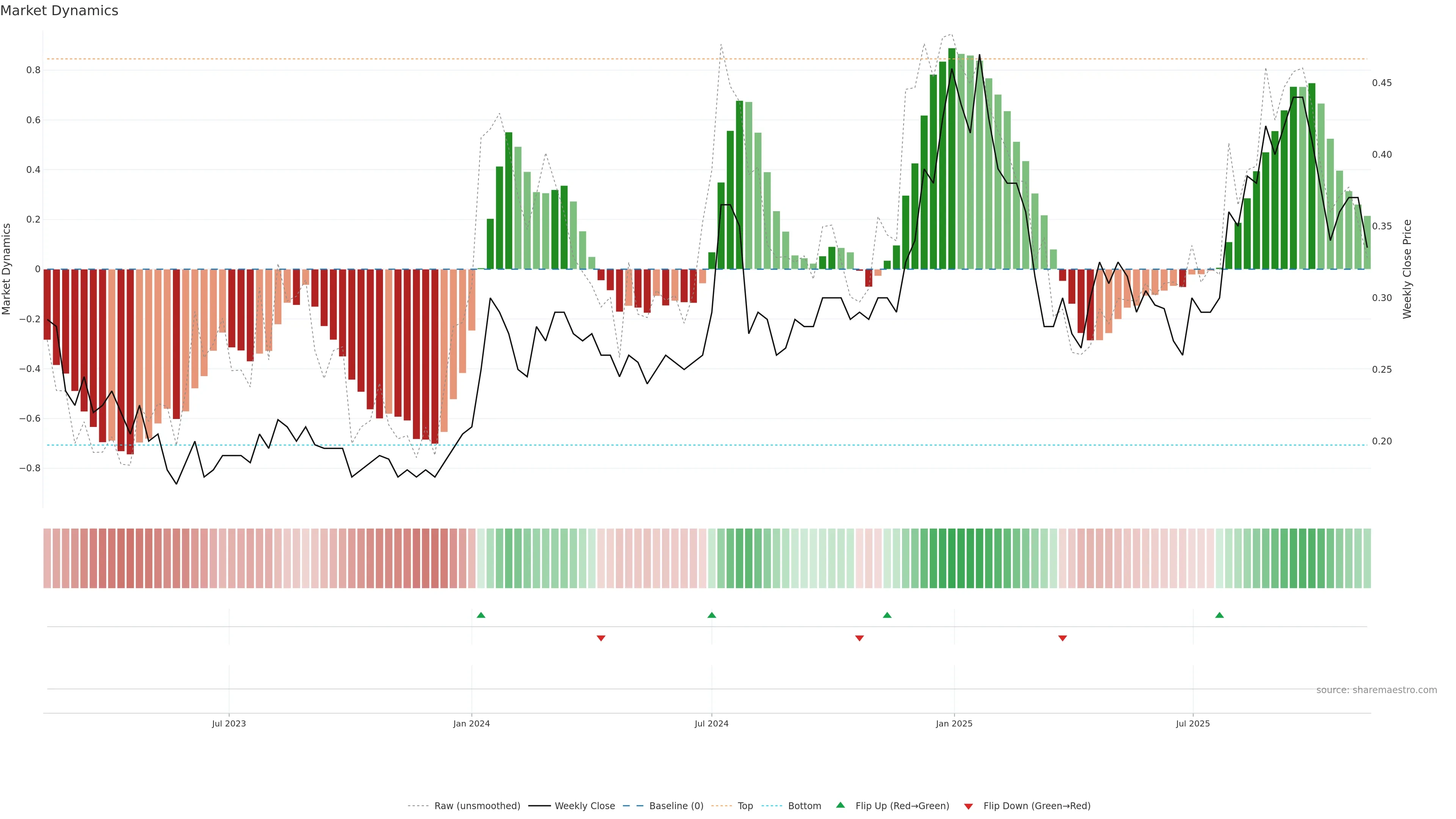This screenshot has height=819, width=1456.
Task: Click the Flip Down (Green→Red) legend label
Action: point(1037,806)
